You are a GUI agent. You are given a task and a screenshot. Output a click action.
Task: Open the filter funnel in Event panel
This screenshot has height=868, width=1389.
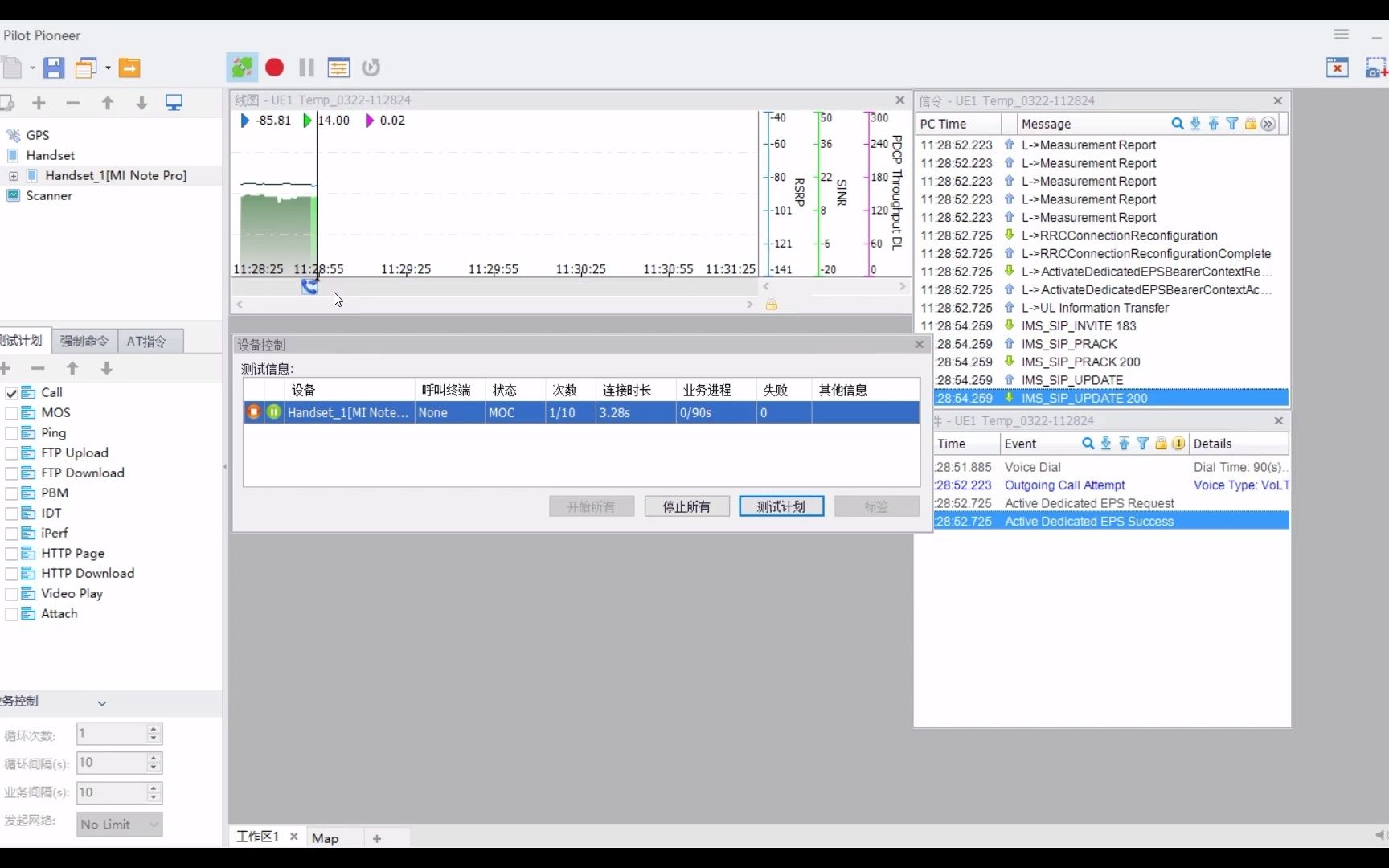coord(1142,444)
